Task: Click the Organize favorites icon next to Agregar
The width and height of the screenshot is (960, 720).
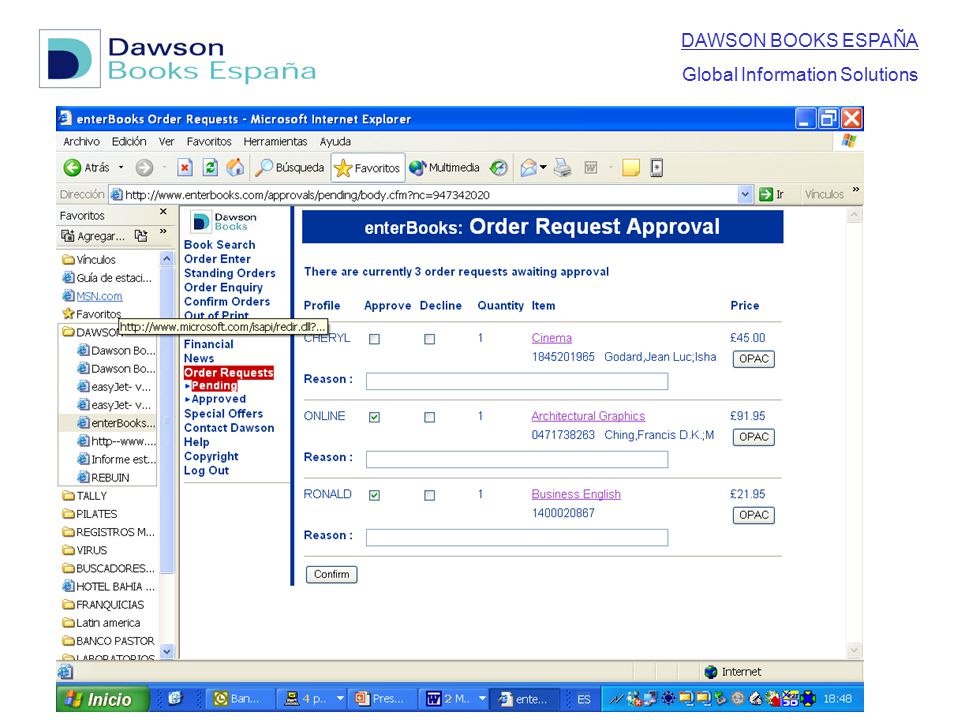Action: pyautogui.click(x=141, y=236)
